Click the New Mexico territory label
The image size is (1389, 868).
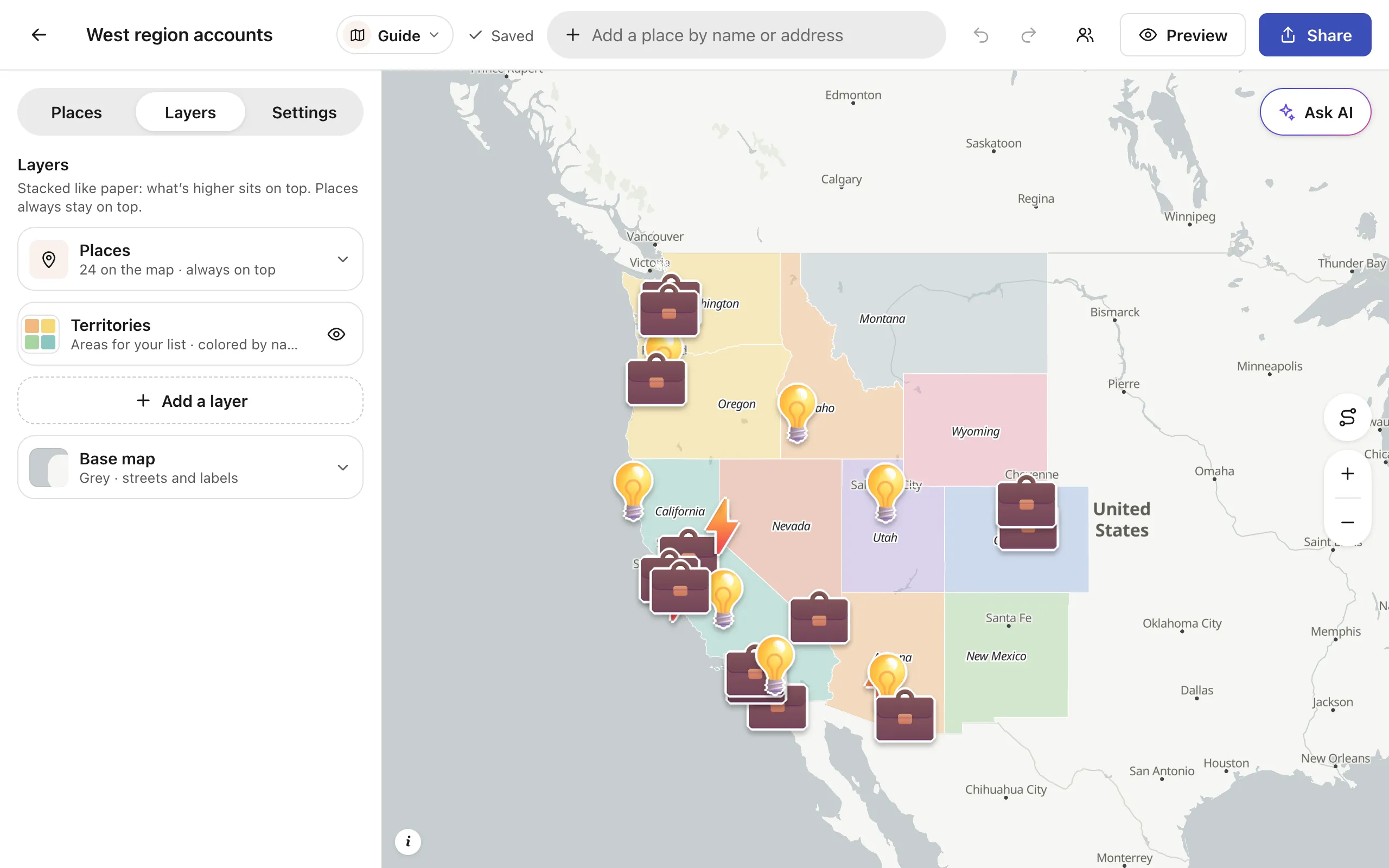point(996,656)
